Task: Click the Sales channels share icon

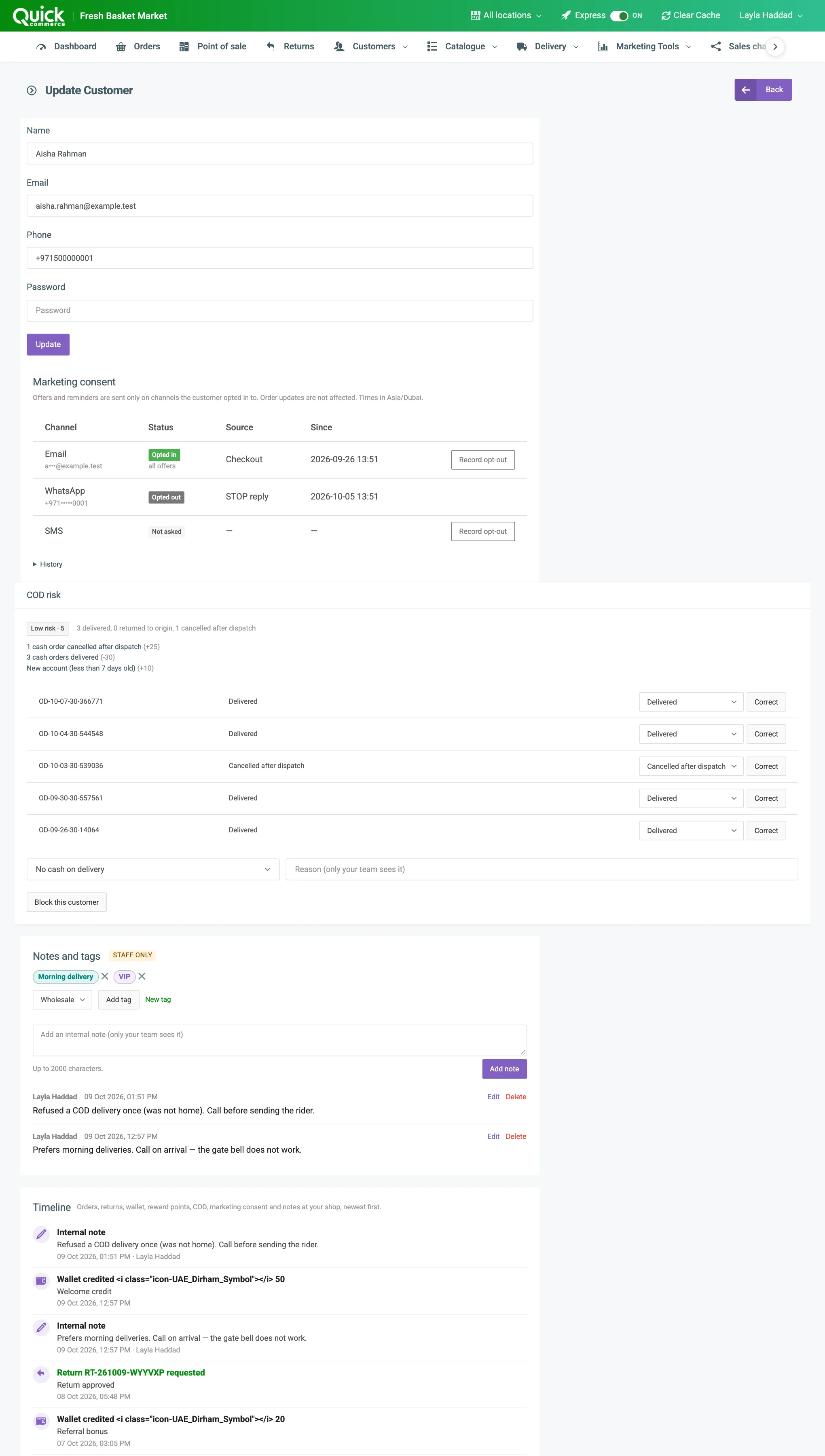Action: [716, 47]
